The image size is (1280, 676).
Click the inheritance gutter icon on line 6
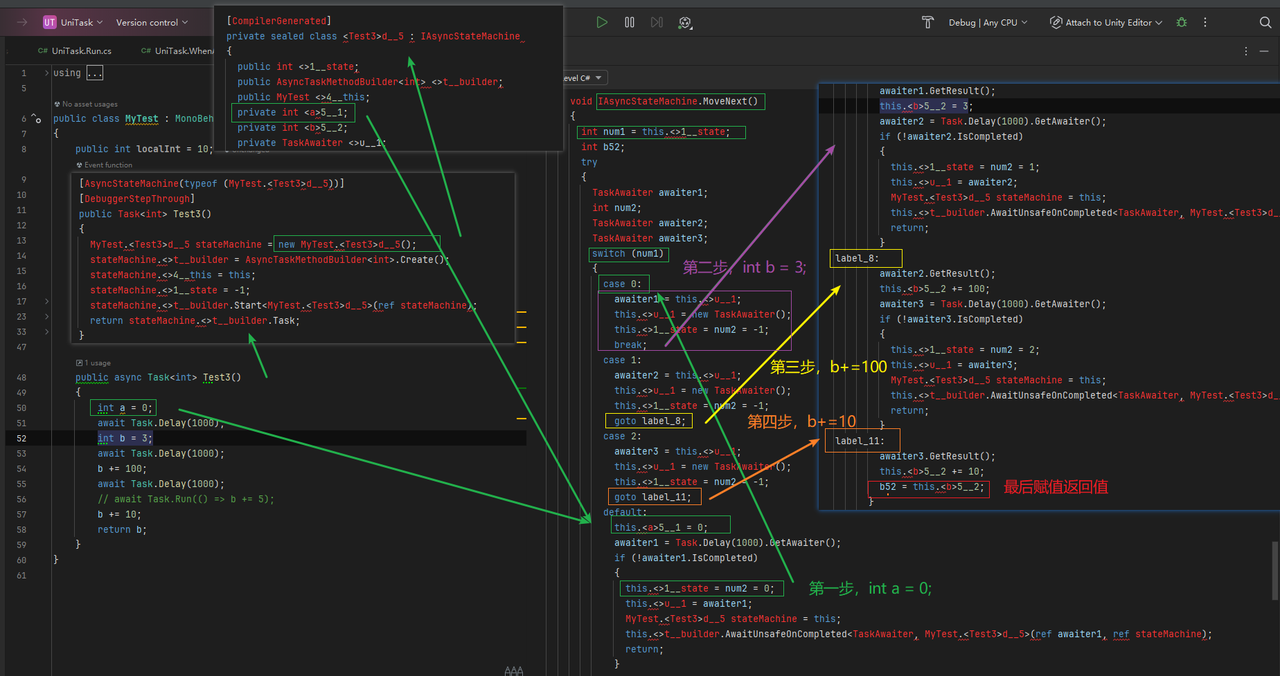37,118
